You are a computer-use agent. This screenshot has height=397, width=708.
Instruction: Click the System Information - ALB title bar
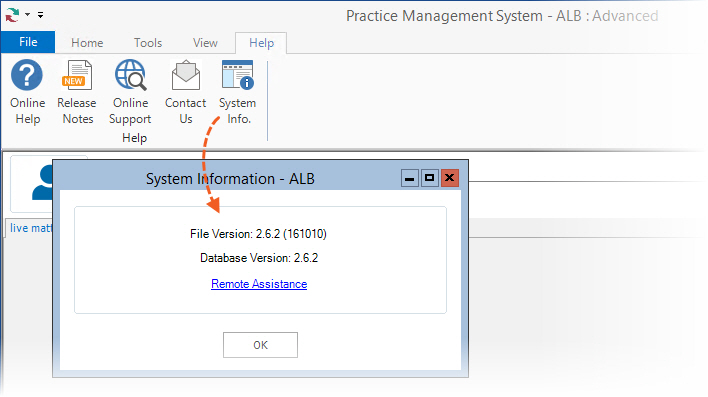point(230,178)
